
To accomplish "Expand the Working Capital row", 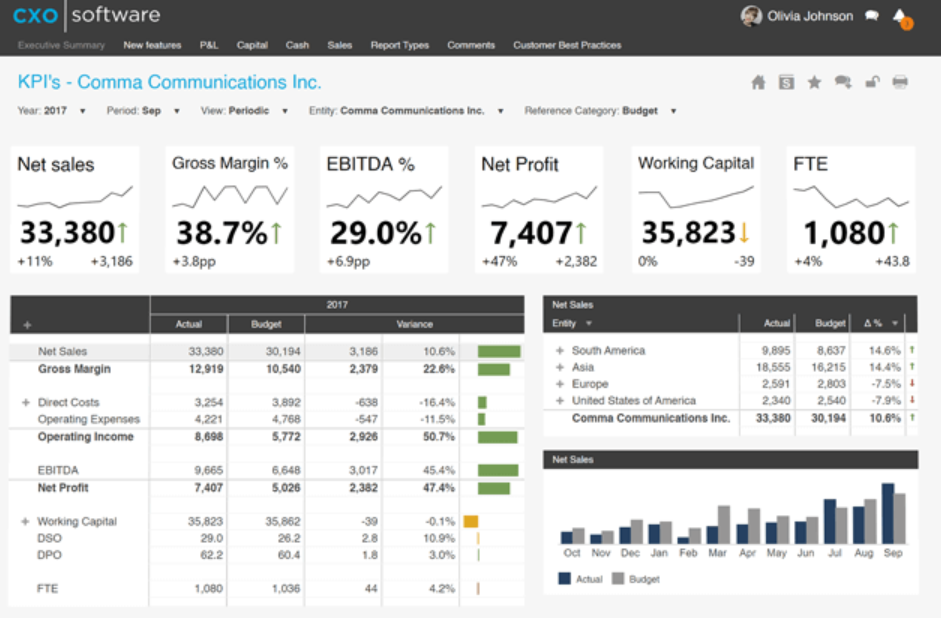I will coord(25,521).
